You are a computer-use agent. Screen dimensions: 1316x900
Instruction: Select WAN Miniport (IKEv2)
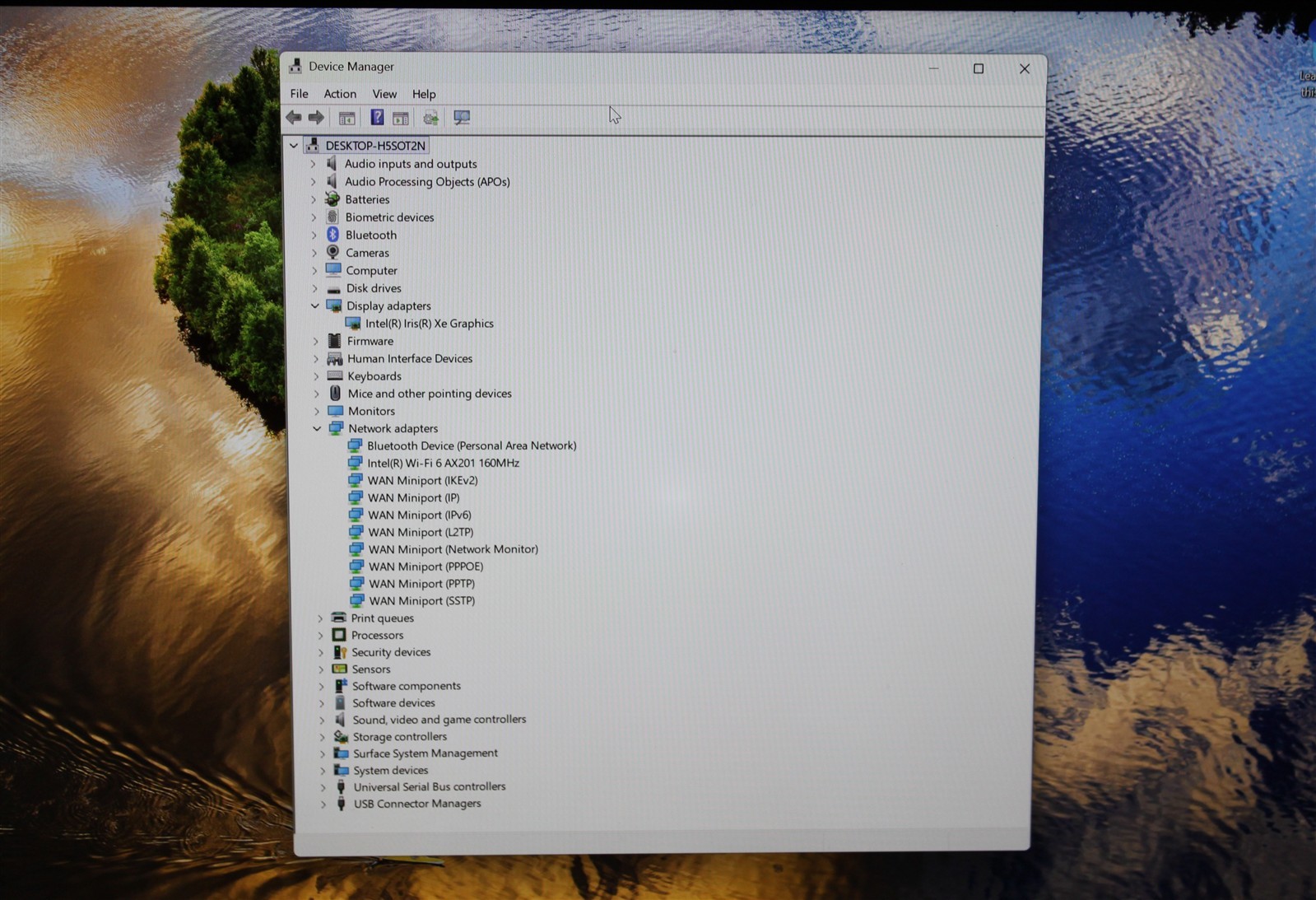[x=422, y=480]
